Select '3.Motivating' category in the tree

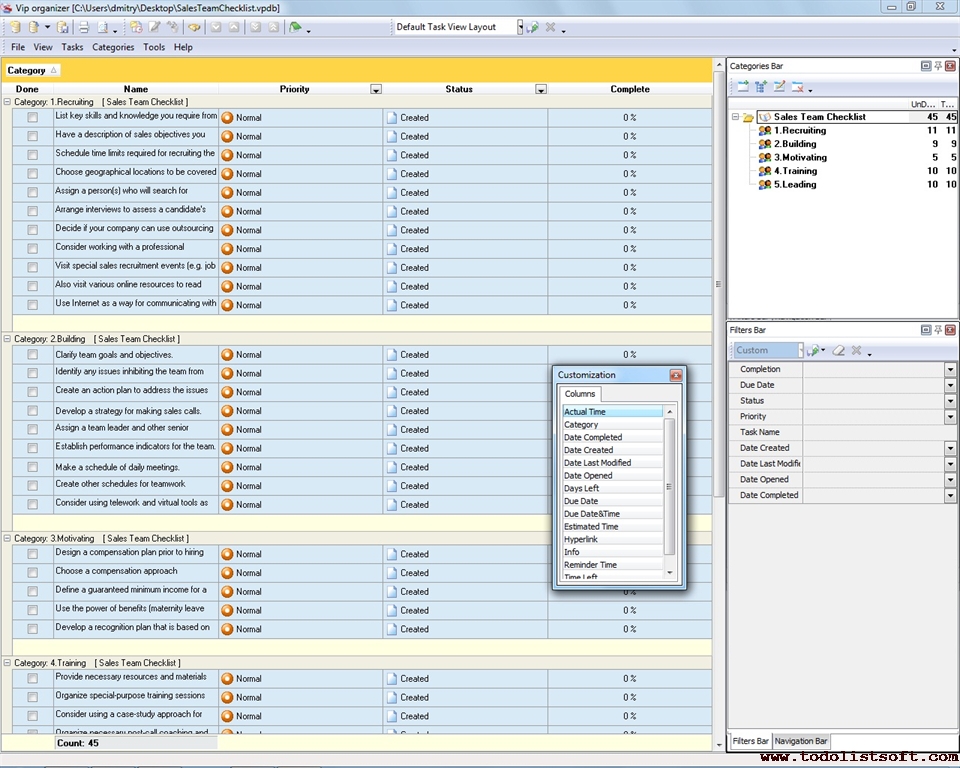pos(800,157)
